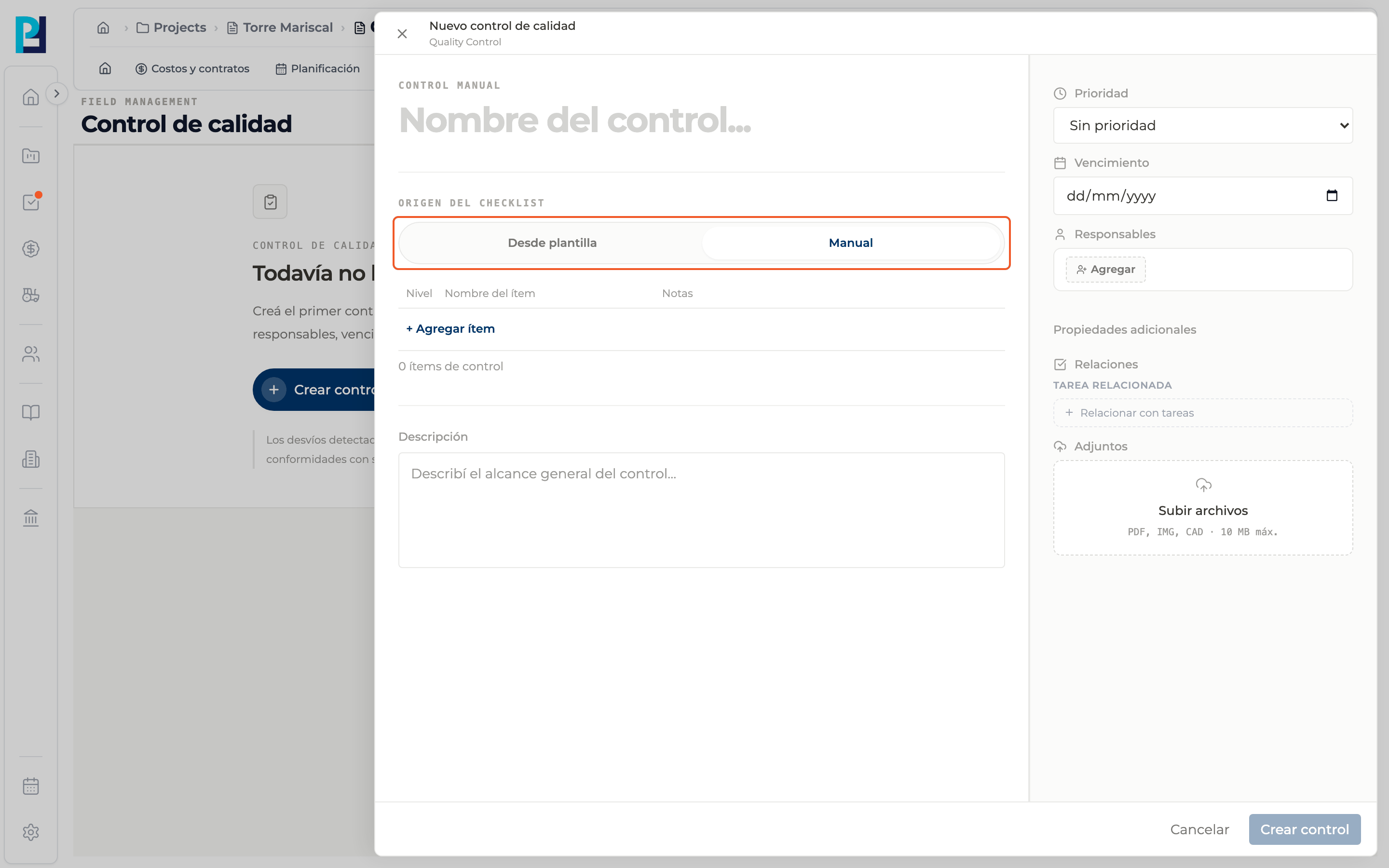Open the calendar icon in sidebar
Image resolution: width=1389 pixels, height=868 pixels.
tap(31, 786)
